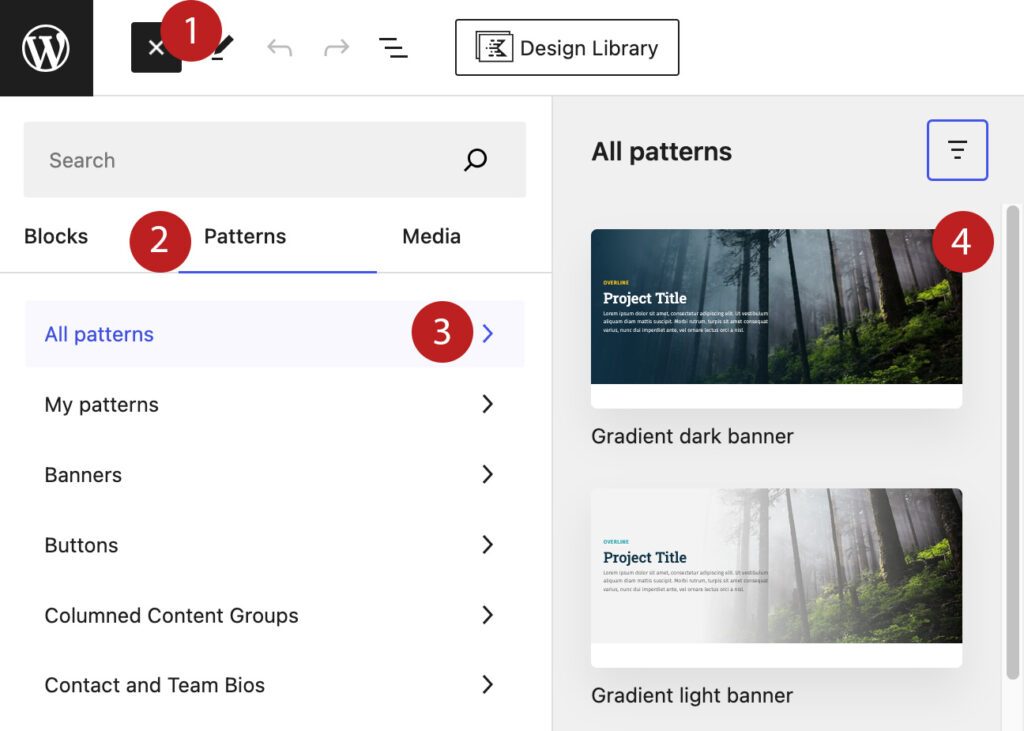The image size is (1024, 731).
Task: Expand Columned Content Groups category
Action: 274,616
